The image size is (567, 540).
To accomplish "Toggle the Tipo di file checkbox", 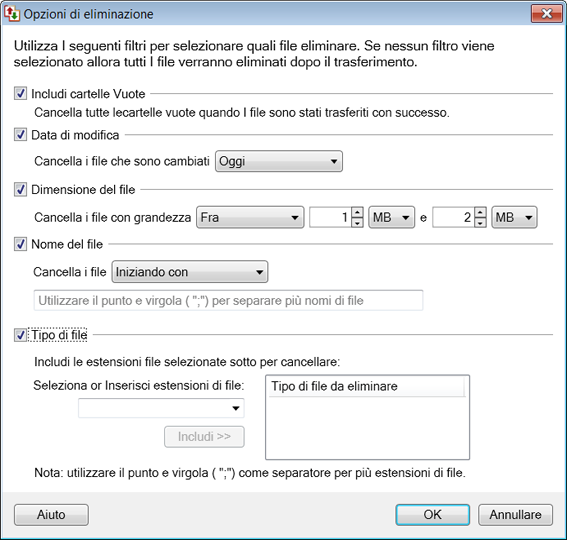I will tap(20, 335).
